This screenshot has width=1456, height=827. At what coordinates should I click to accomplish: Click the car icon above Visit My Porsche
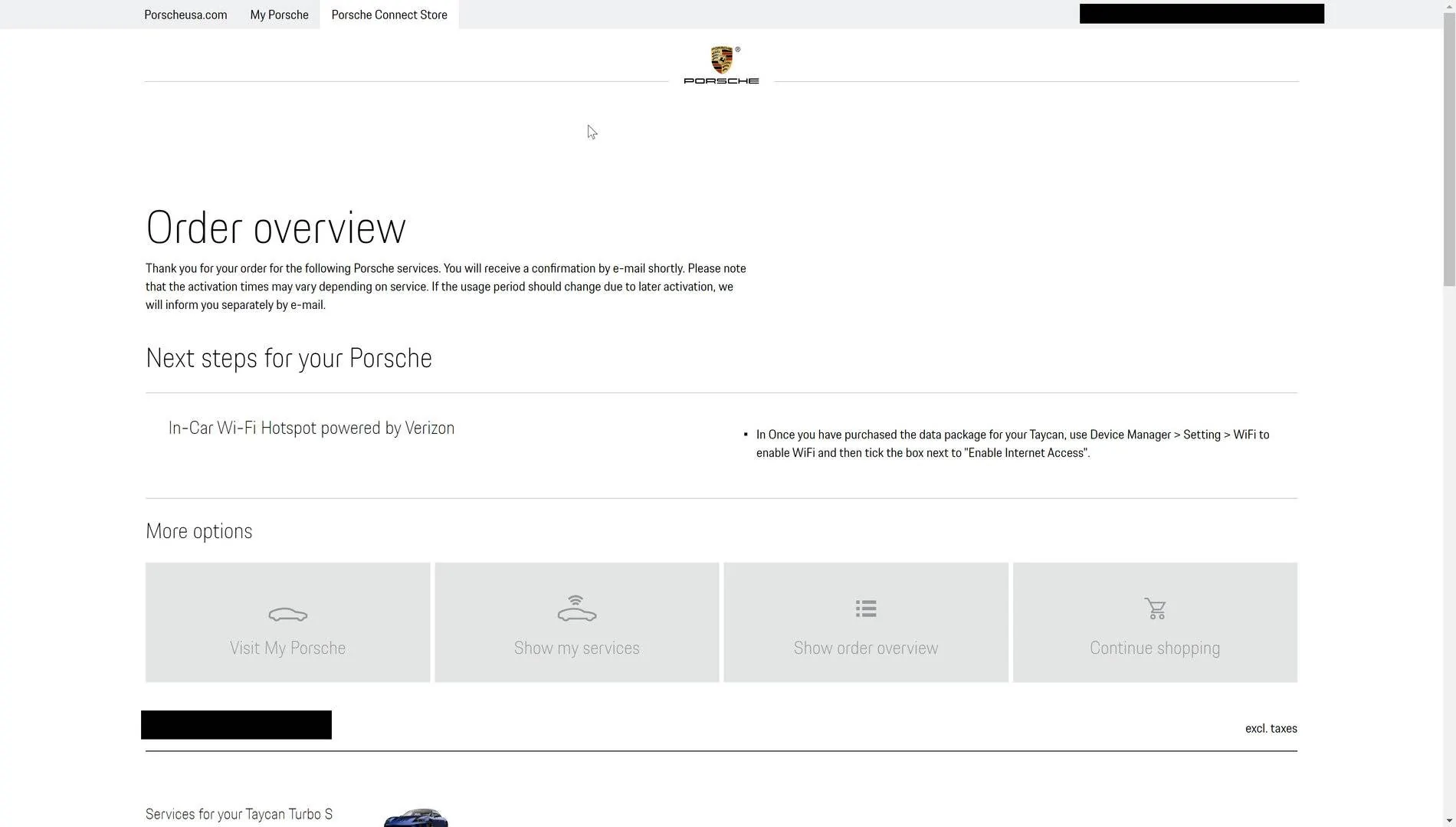click(x=288, y=614)
